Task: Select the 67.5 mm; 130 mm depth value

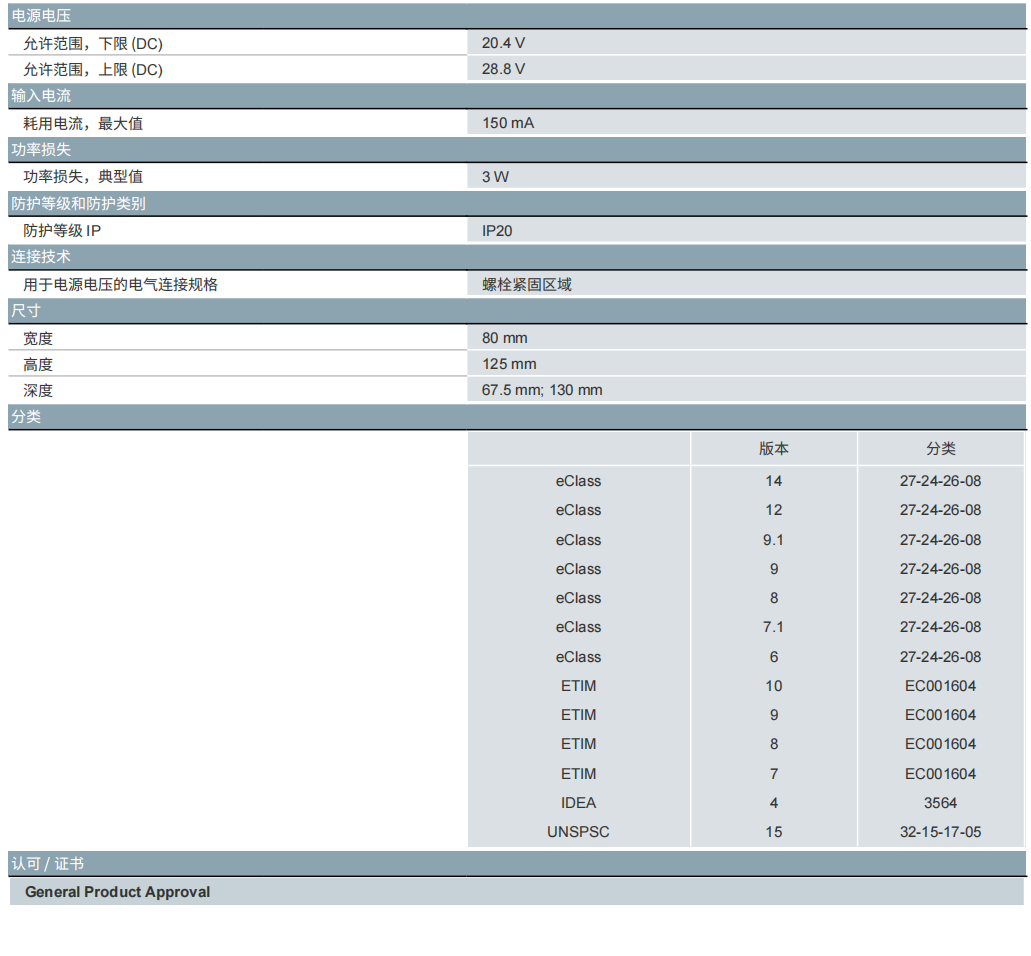Action: click(542, 390)
